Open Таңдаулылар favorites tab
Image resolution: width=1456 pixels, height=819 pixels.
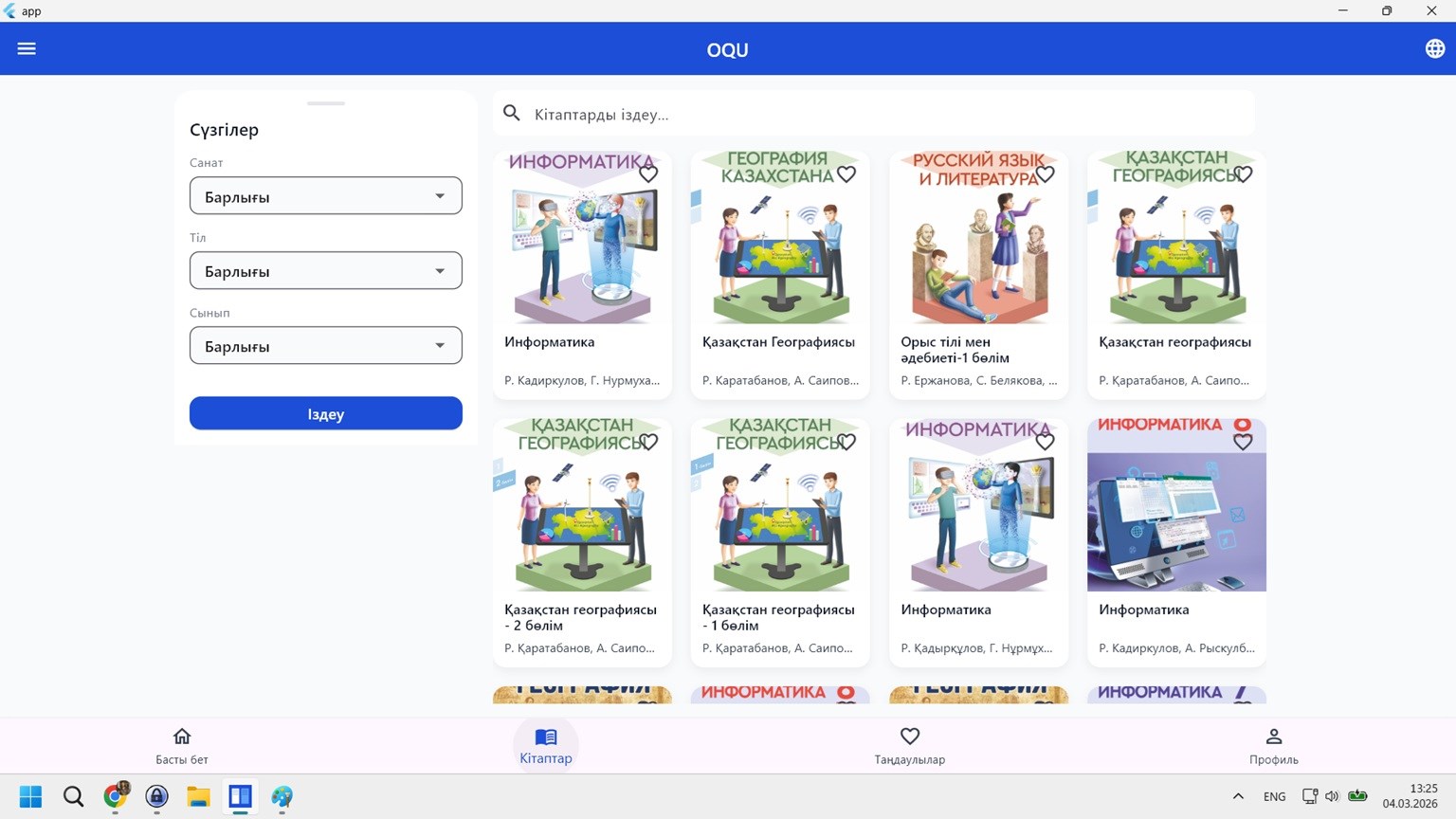910,745
